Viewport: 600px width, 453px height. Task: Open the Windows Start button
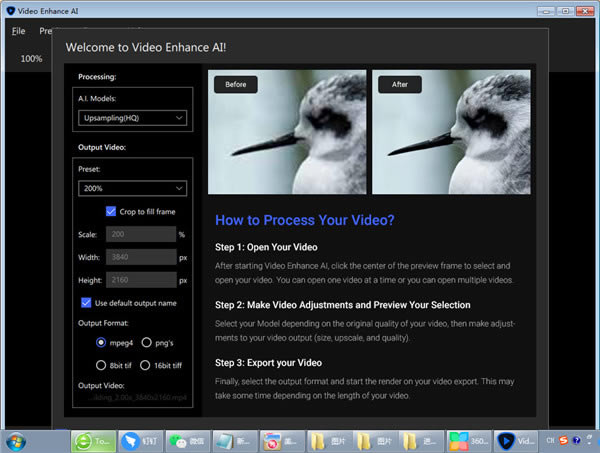pos(16,442)
